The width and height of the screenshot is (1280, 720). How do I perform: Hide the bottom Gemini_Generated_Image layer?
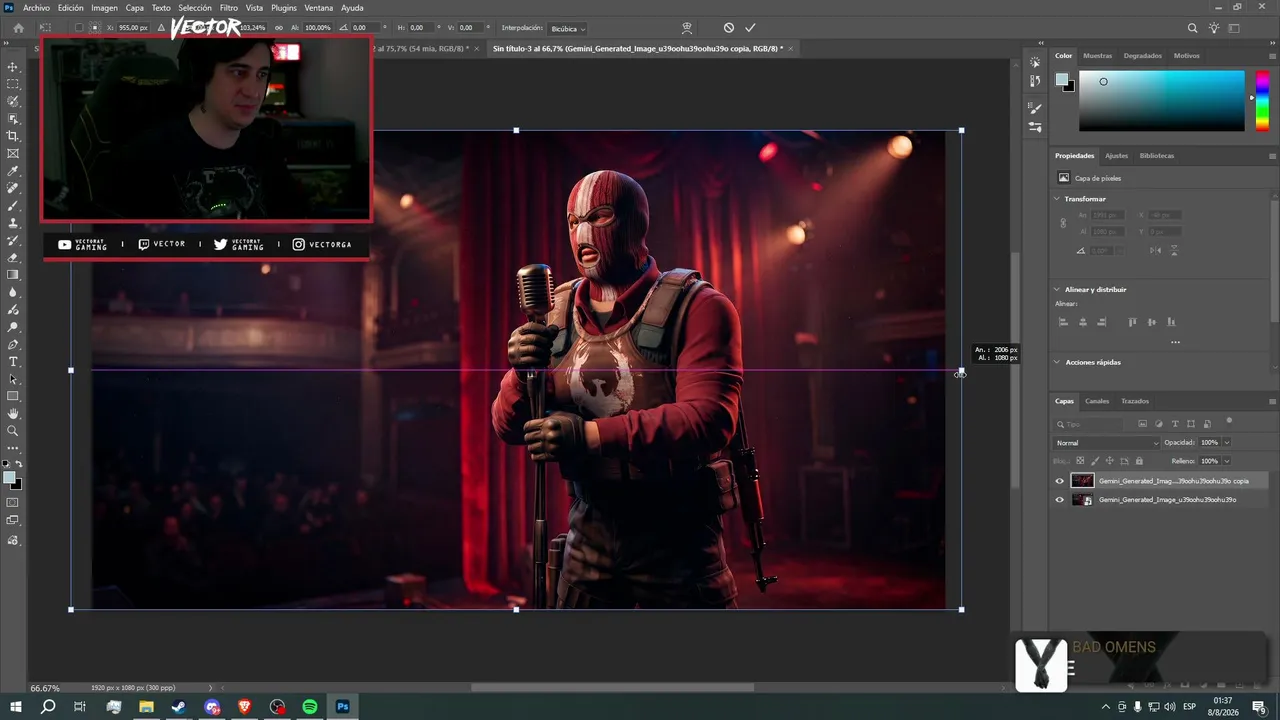[1060, 500]
